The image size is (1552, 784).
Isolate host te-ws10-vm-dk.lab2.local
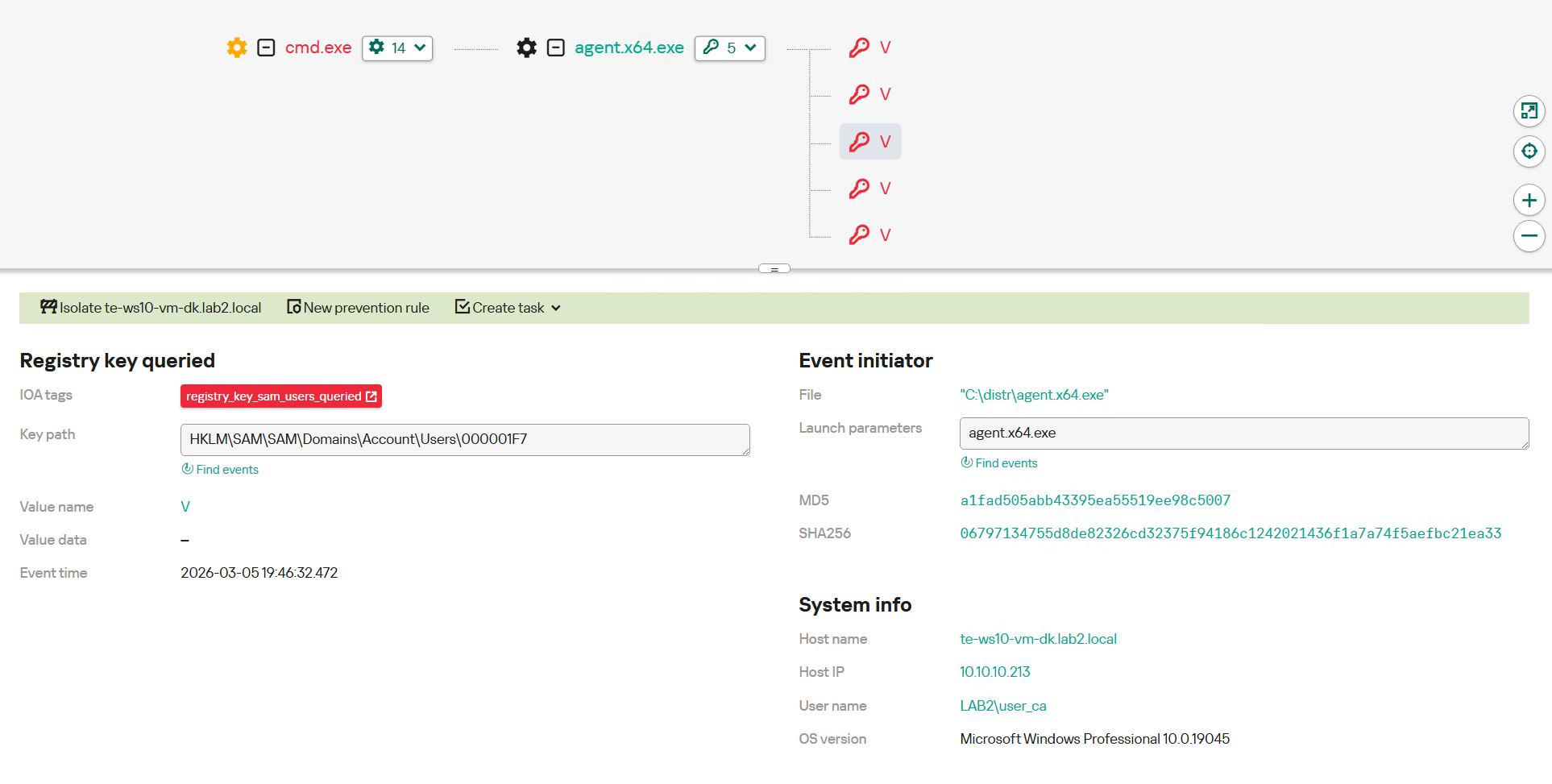[151, 308]
